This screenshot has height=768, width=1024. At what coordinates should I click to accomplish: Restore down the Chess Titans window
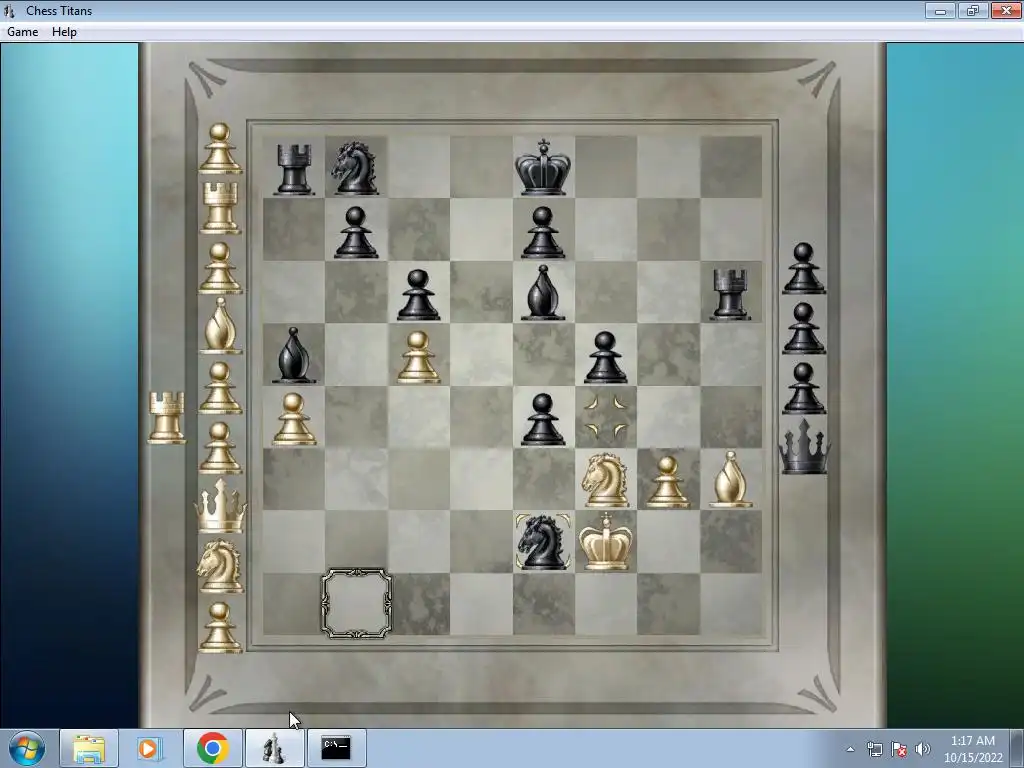(972, 10)
